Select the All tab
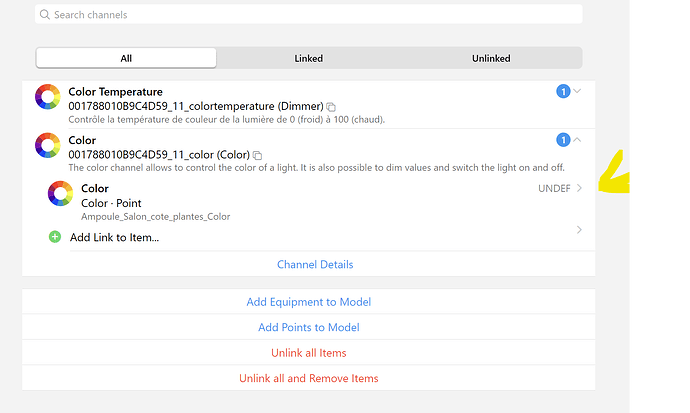This screenshot has width=690, height=413. coord(126,58)
